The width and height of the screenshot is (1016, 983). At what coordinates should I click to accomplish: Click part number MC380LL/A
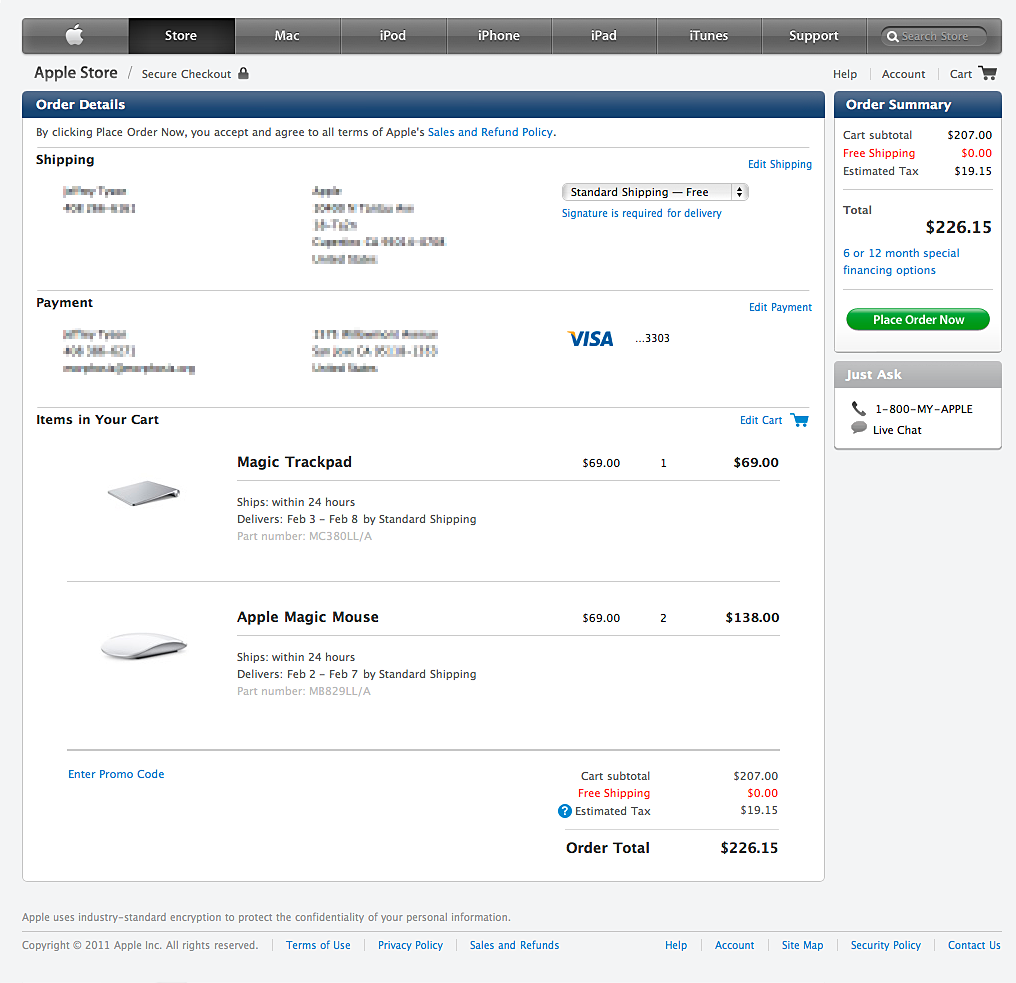click(340, 536)
